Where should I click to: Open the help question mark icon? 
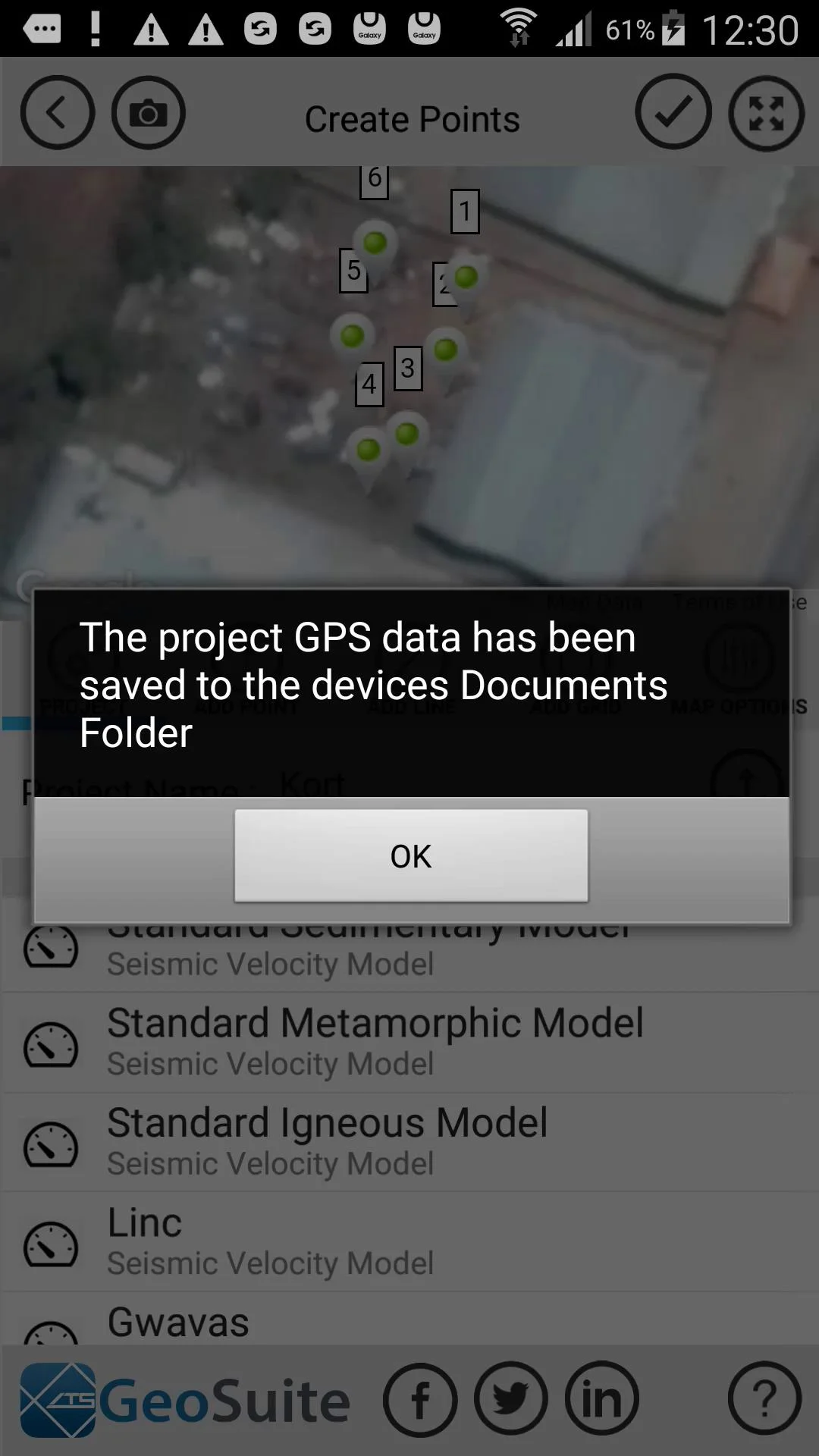tap(764, 1399)
